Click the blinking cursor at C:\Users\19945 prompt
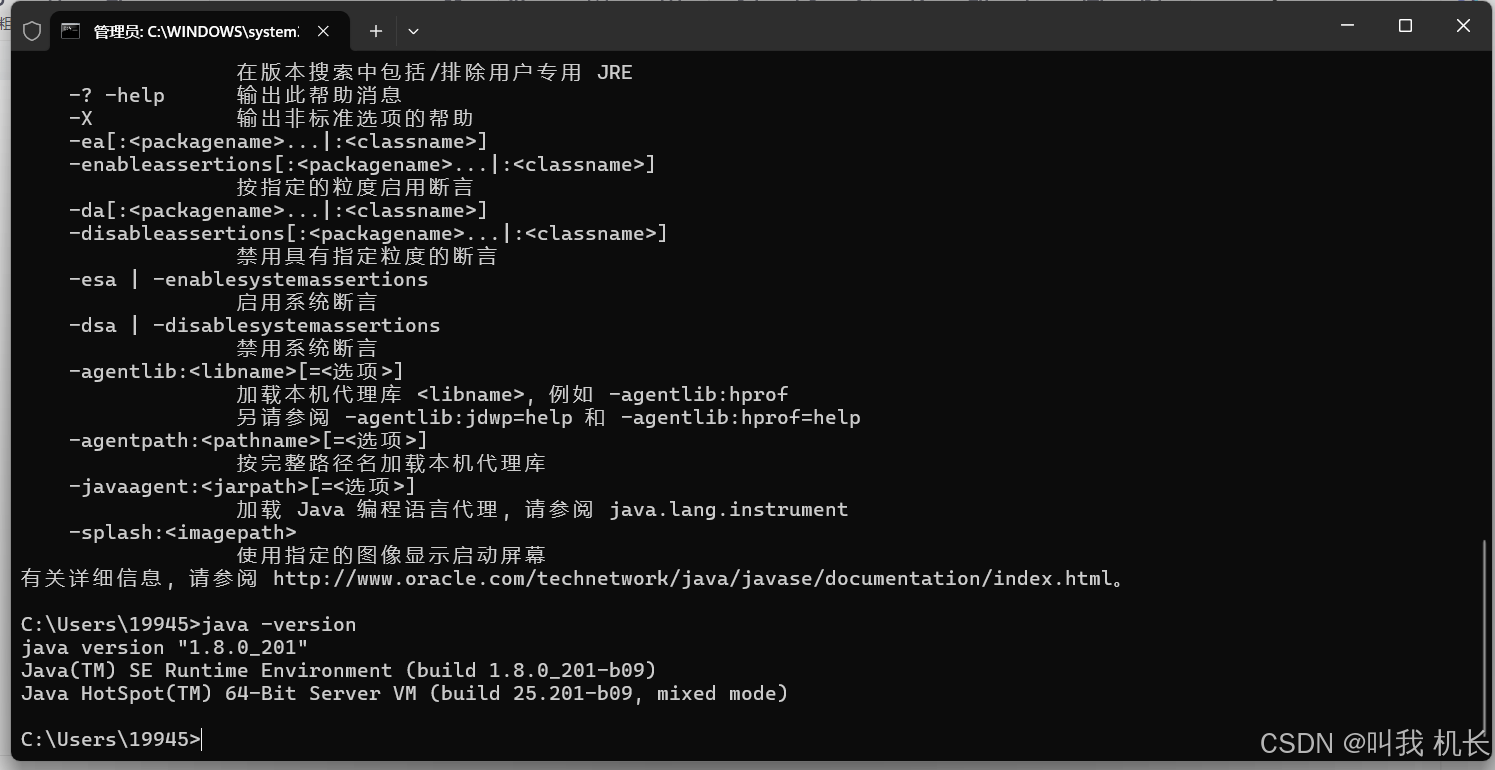Image resolution: width=1495 pixels, height=770 pixels. [x=200, y=739]
